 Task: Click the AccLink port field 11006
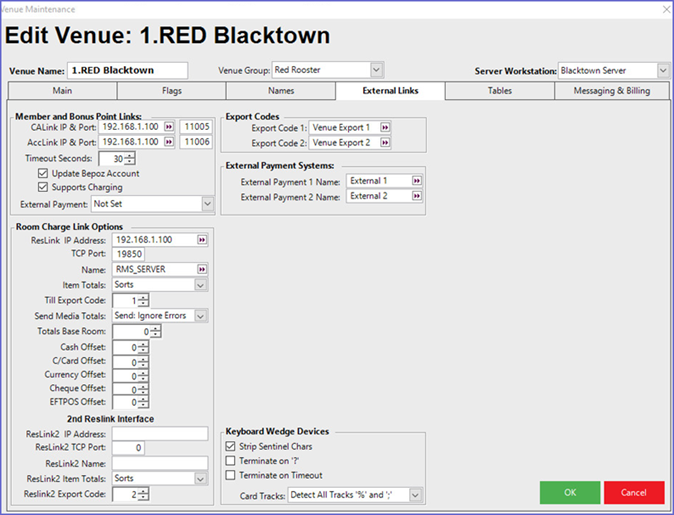point(196,142)
